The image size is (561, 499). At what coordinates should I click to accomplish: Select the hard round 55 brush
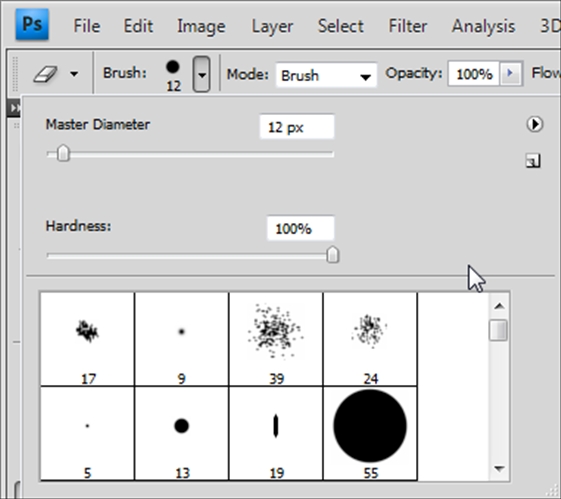(x=370, y=433)
